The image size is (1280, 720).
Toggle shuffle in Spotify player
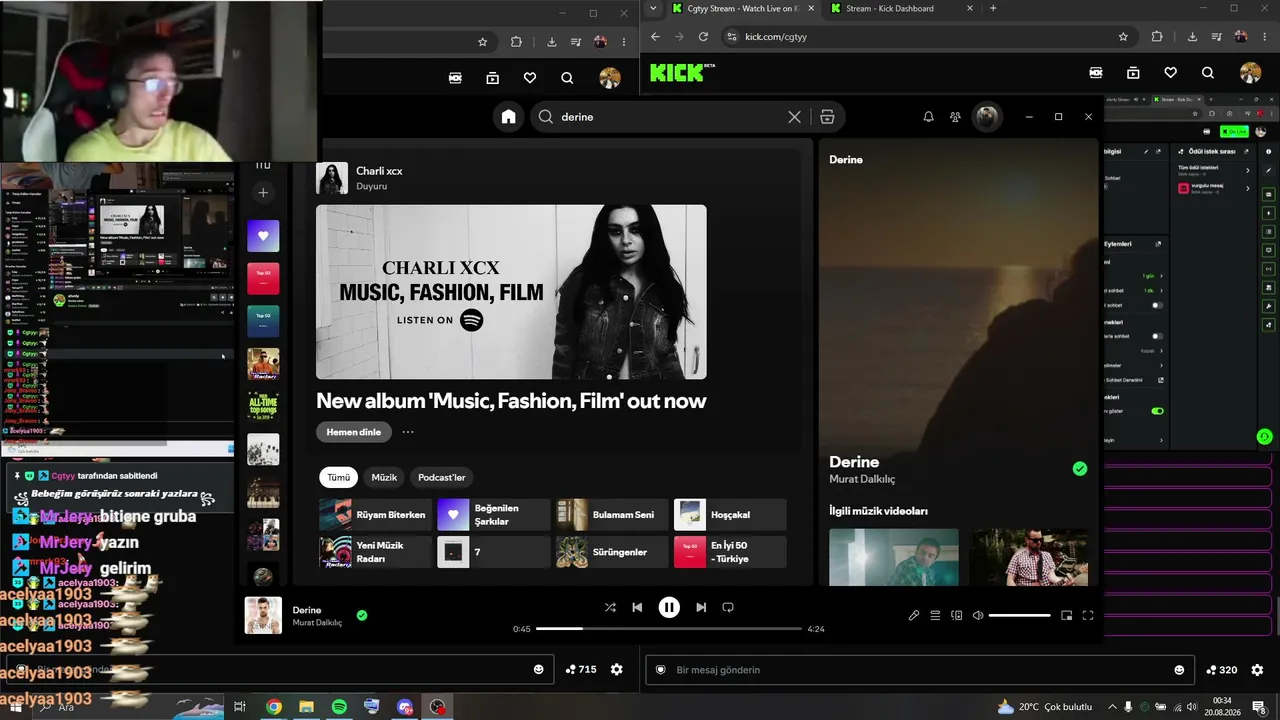click(x=610, y=607)
